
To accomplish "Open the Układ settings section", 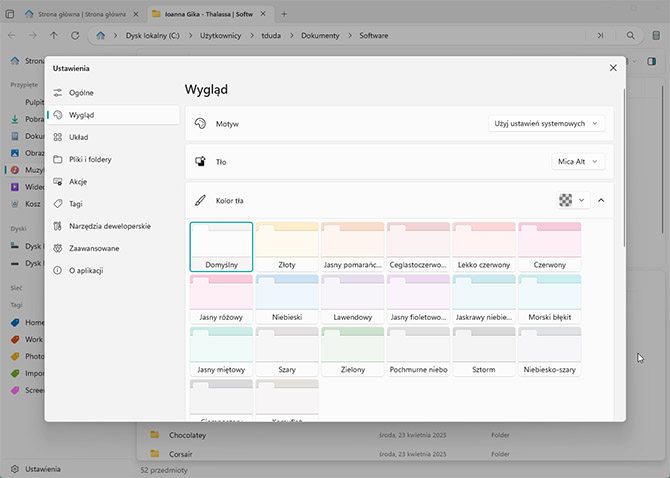I will (x=113, y=137).
